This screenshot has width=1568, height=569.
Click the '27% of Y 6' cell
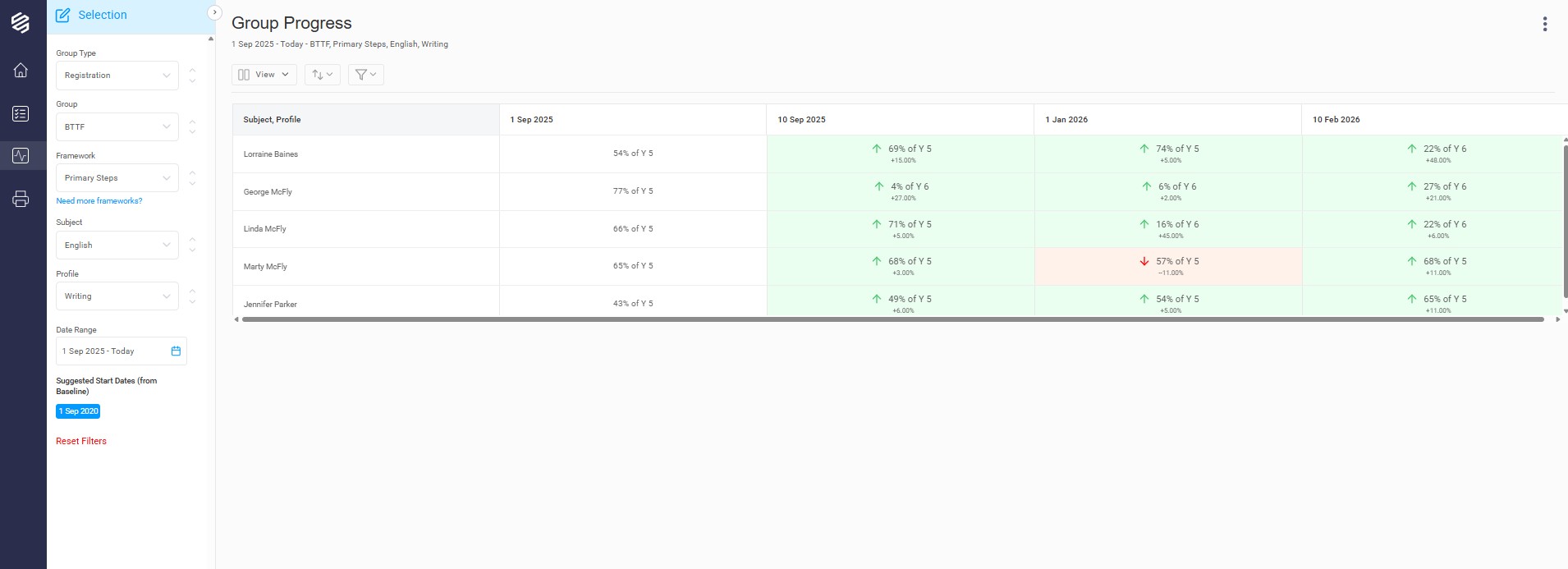[1433, 191]
